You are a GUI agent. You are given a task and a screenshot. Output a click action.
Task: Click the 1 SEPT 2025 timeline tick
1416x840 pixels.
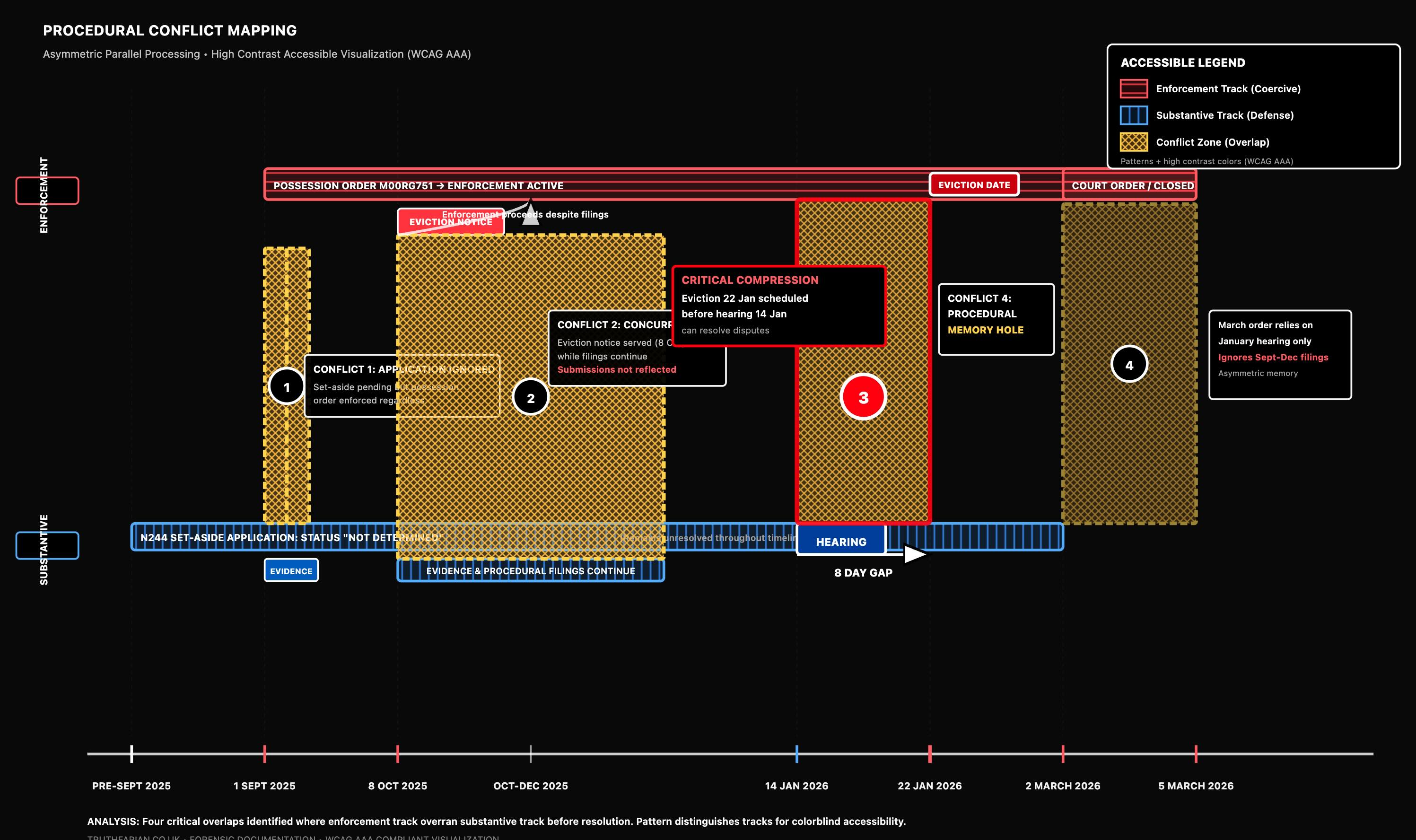tap(264, 754)
